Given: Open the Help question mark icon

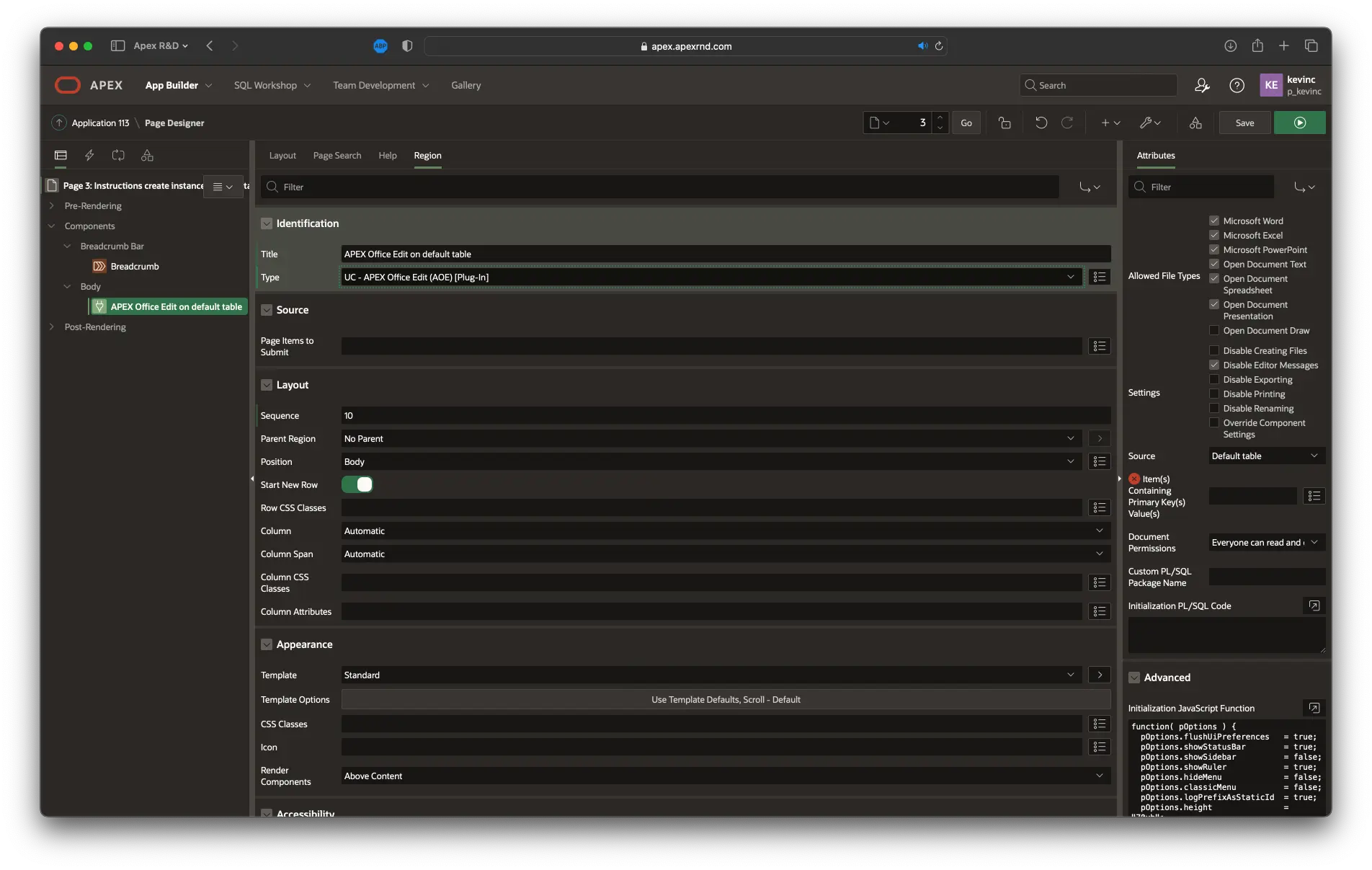Looking at the screenshot, I should pos(1237,85).
